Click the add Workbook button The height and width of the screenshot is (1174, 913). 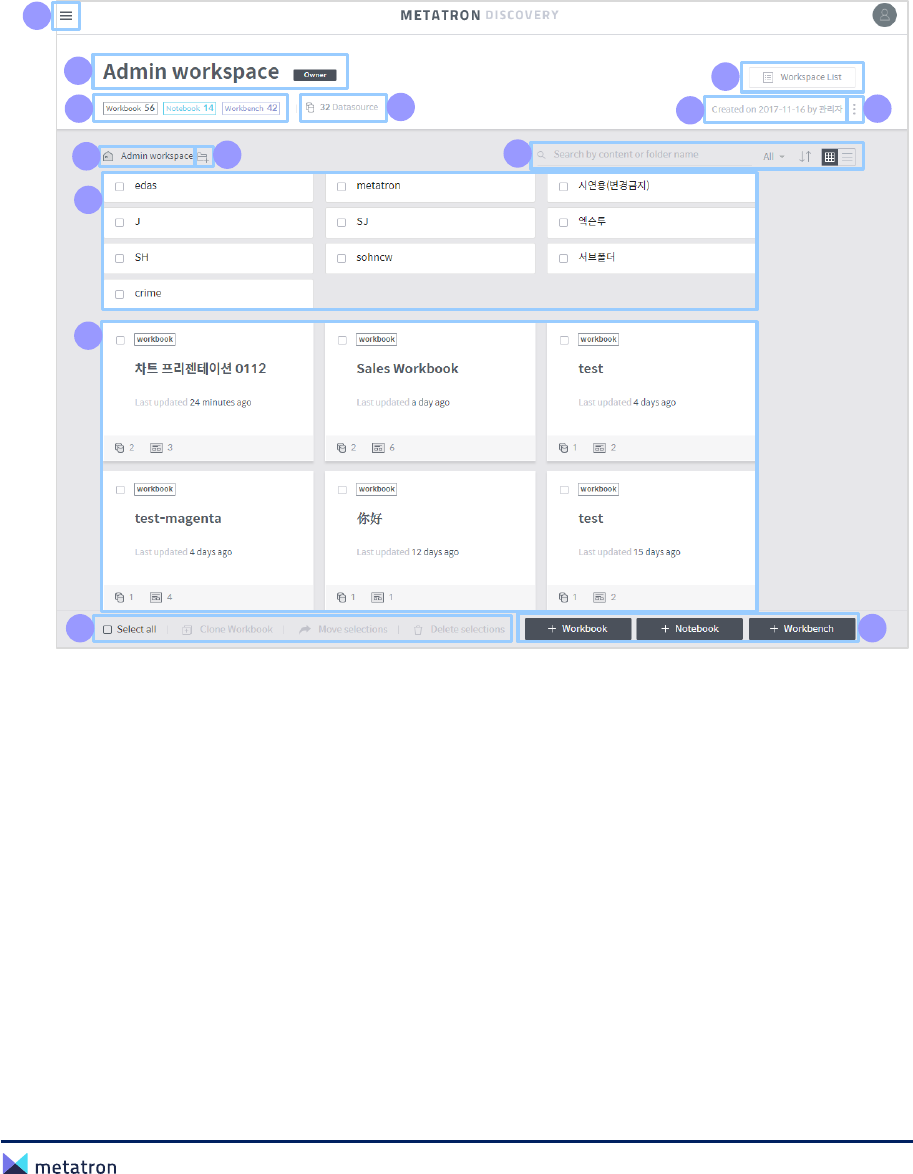[x=577, y=629]
